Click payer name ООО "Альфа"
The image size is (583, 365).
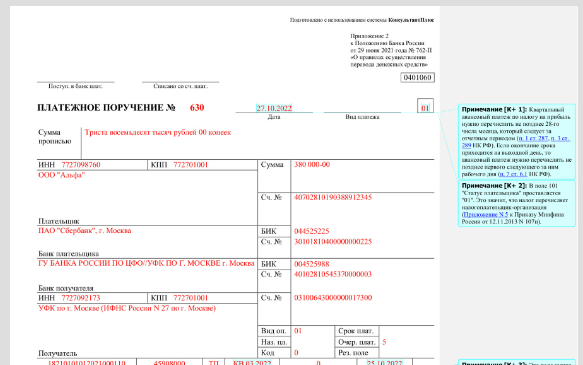tap(61, 175)
